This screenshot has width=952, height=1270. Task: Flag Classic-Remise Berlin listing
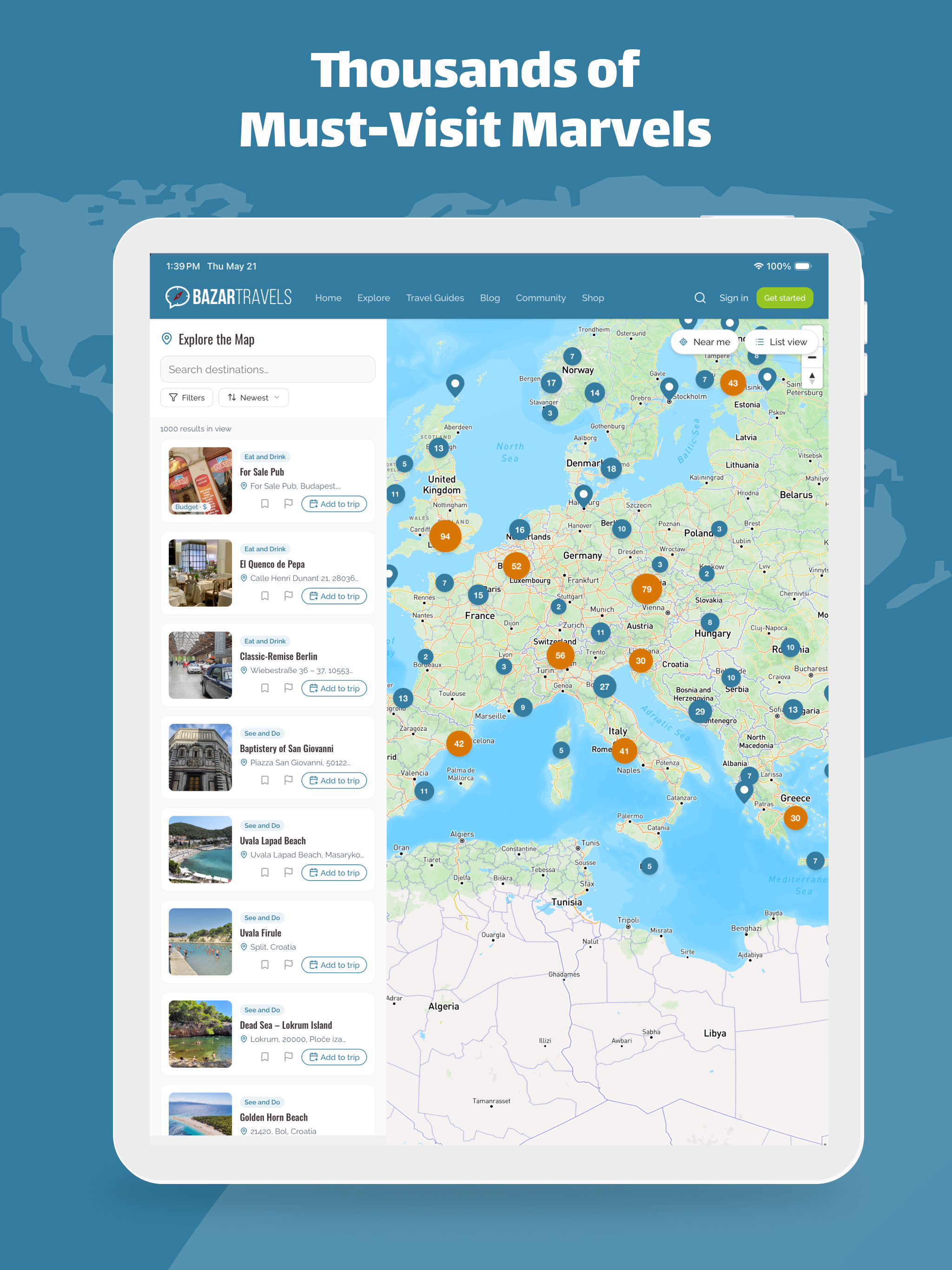(289, 688)
